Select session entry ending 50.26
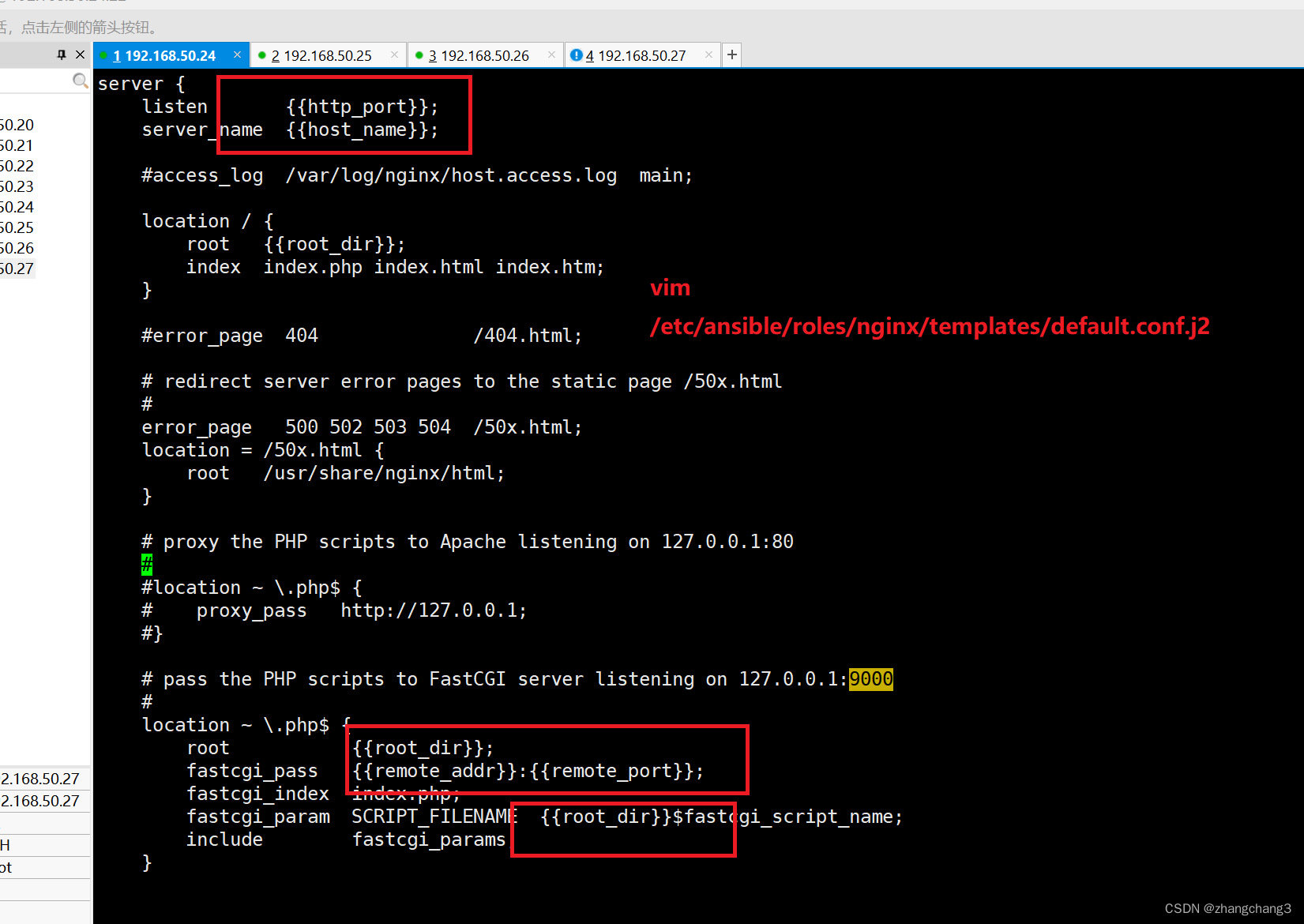This screenshot has width=1304, height=924. click(x=17, y=248)
